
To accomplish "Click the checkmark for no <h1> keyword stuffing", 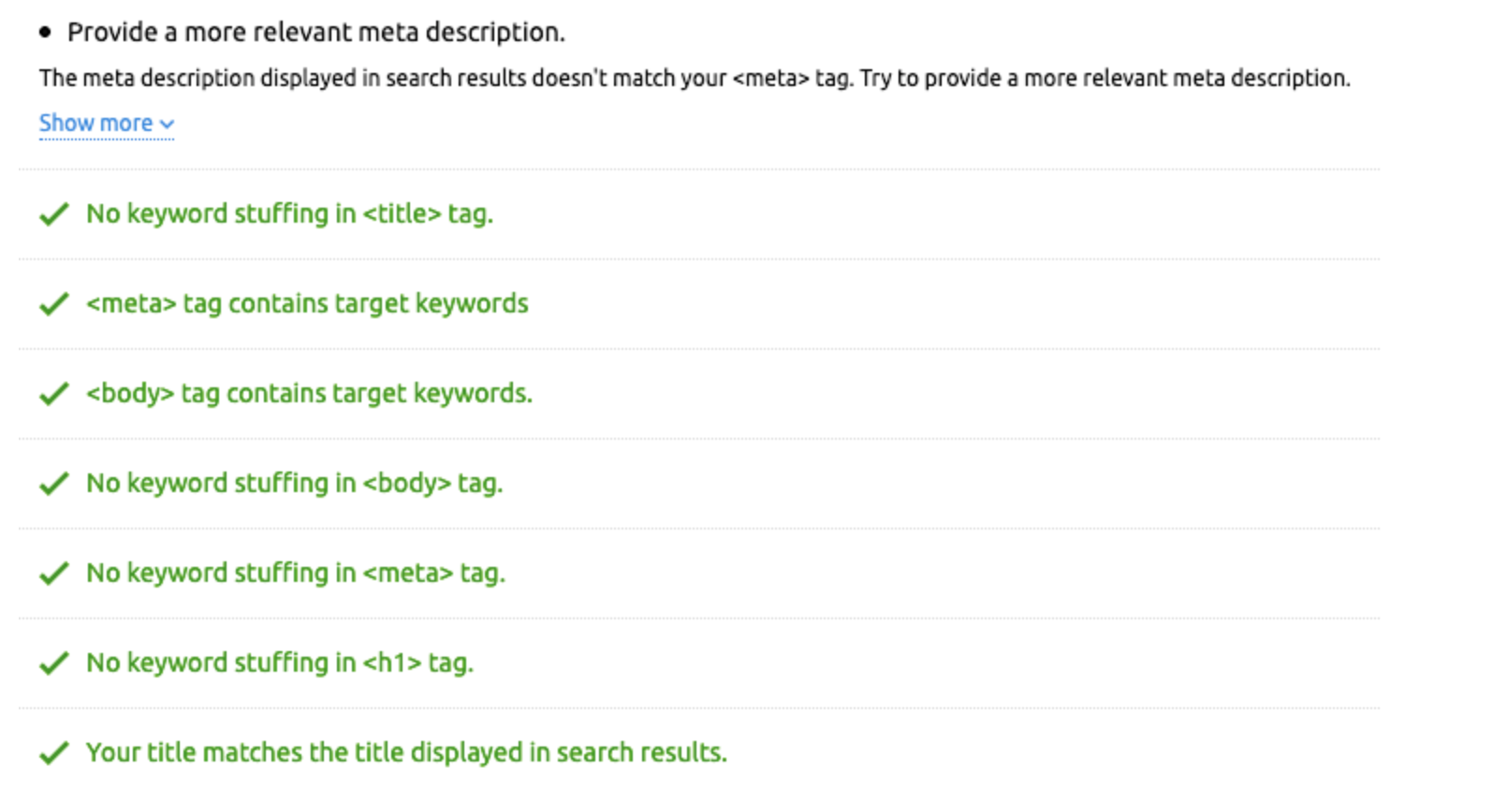I will pyautogui.click(x=54, y=663).
